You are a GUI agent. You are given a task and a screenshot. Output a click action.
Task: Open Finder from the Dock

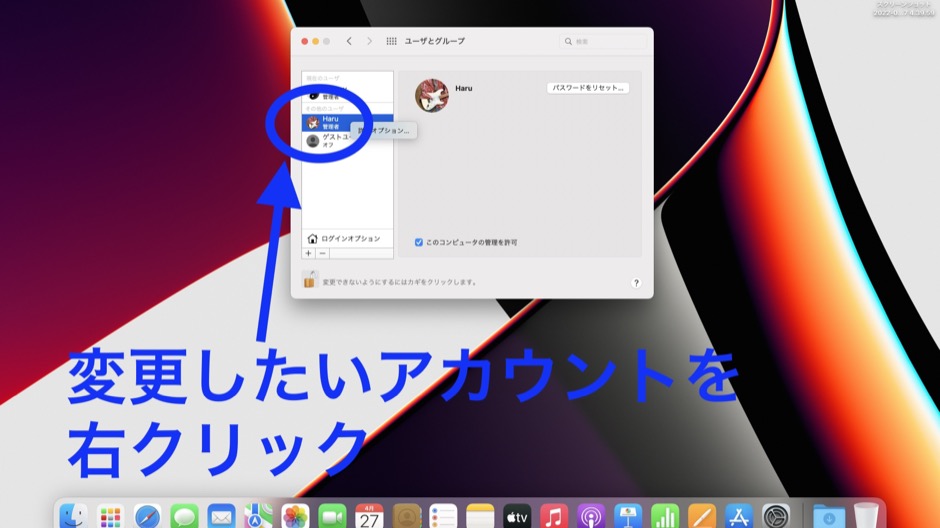click(x=73, y=517)
